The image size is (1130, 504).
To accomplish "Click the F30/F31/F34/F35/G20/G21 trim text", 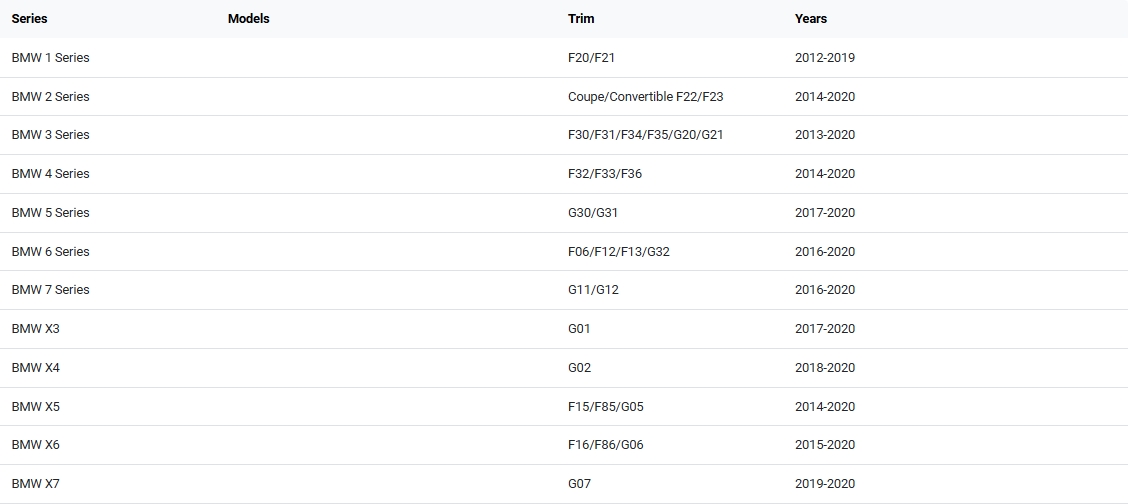I will pos(645,135).
